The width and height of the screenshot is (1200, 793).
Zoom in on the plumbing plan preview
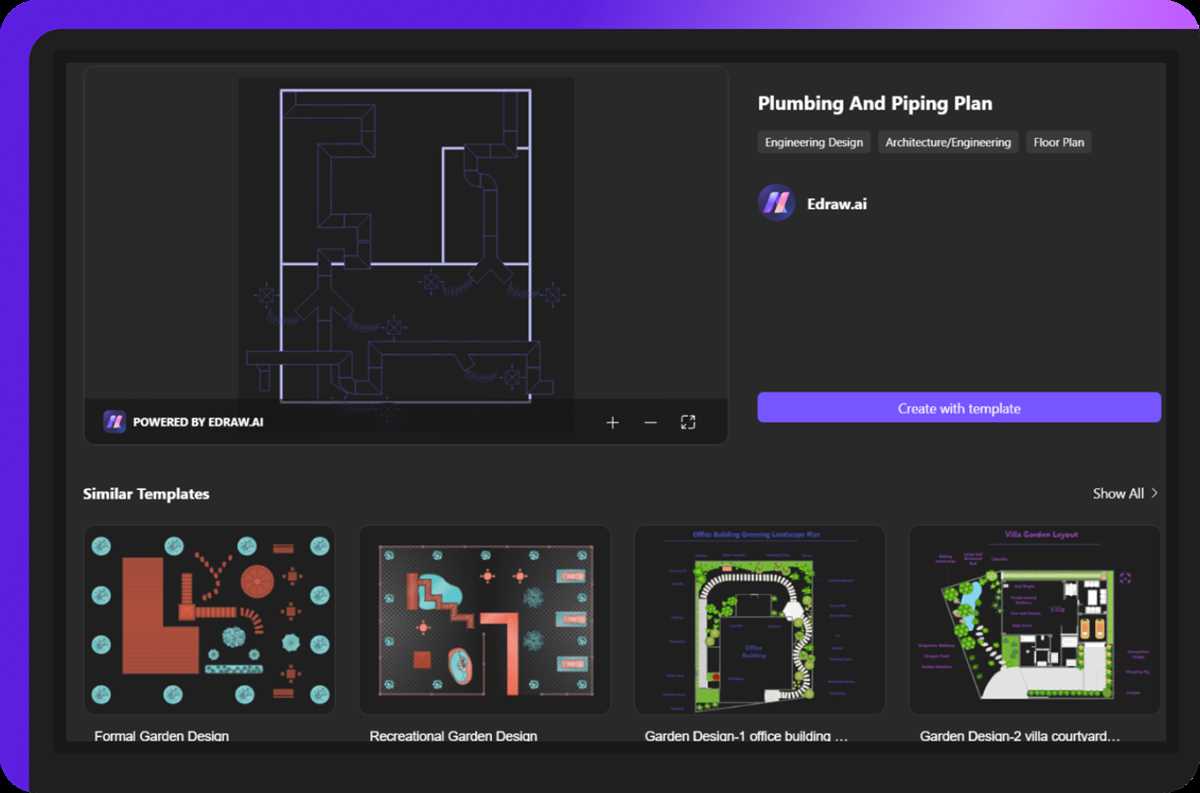(x=612, y=423)
